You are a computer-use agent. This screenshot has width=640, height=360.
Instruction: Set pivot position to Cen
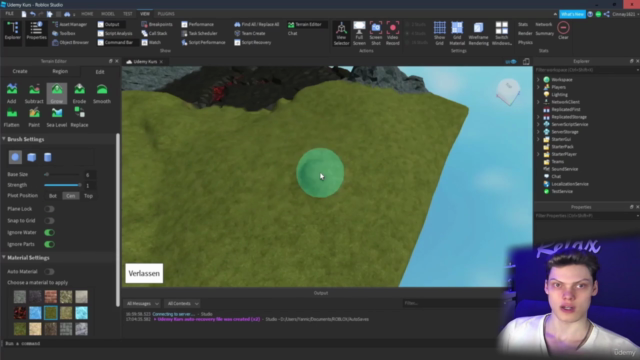(71, 196)
